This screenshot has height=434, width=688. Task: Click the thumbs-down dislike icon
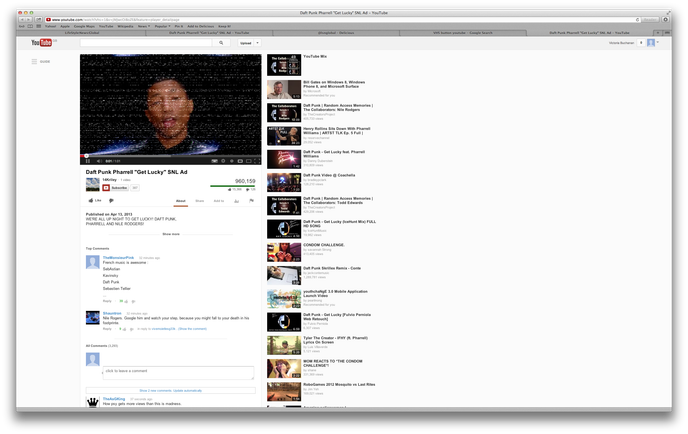113,201
